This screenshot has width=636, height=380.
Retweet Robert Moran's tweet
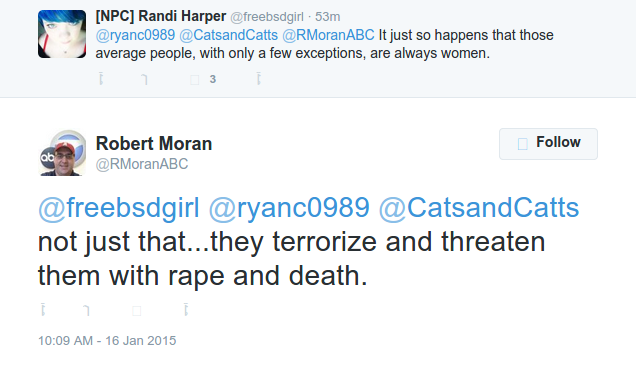pyautogui.click(x=86, y=310)
